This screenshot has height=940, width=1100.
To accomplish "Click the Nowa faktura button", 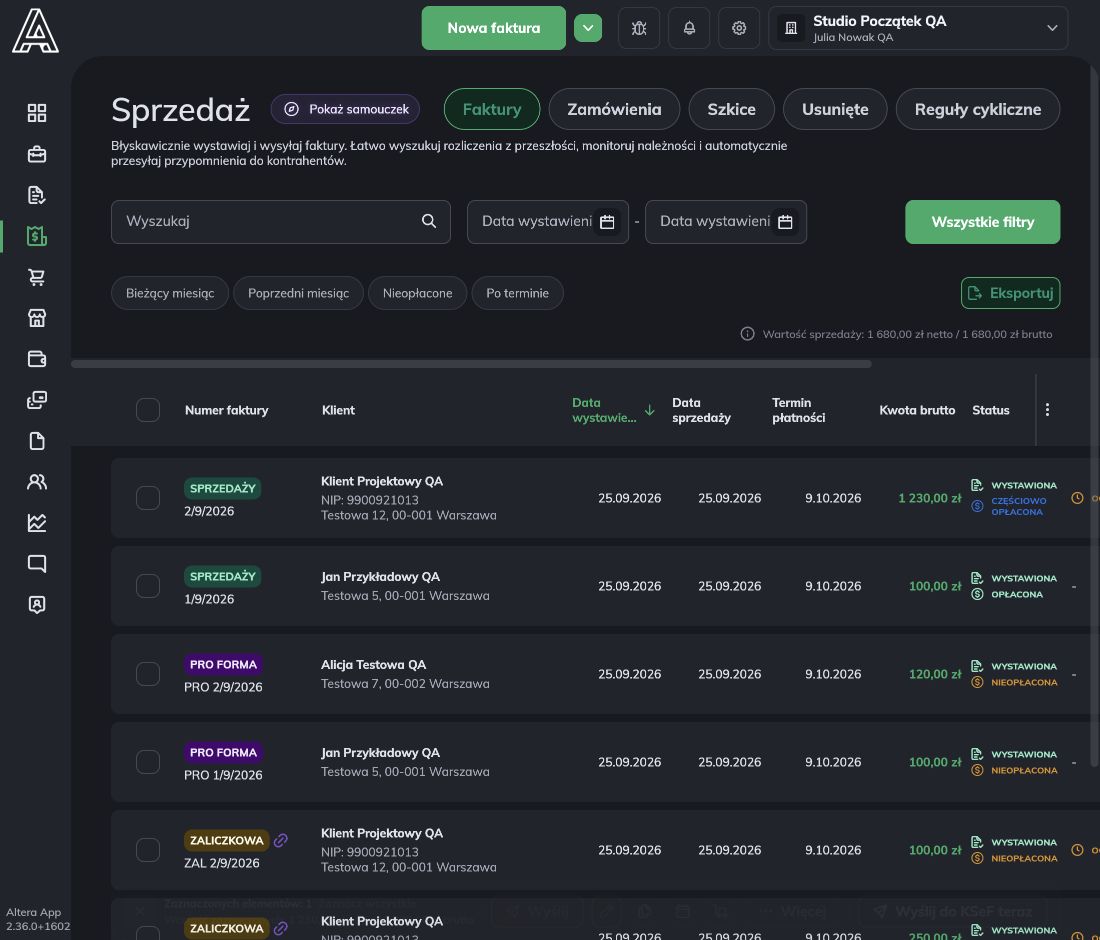I will (493, 28).
